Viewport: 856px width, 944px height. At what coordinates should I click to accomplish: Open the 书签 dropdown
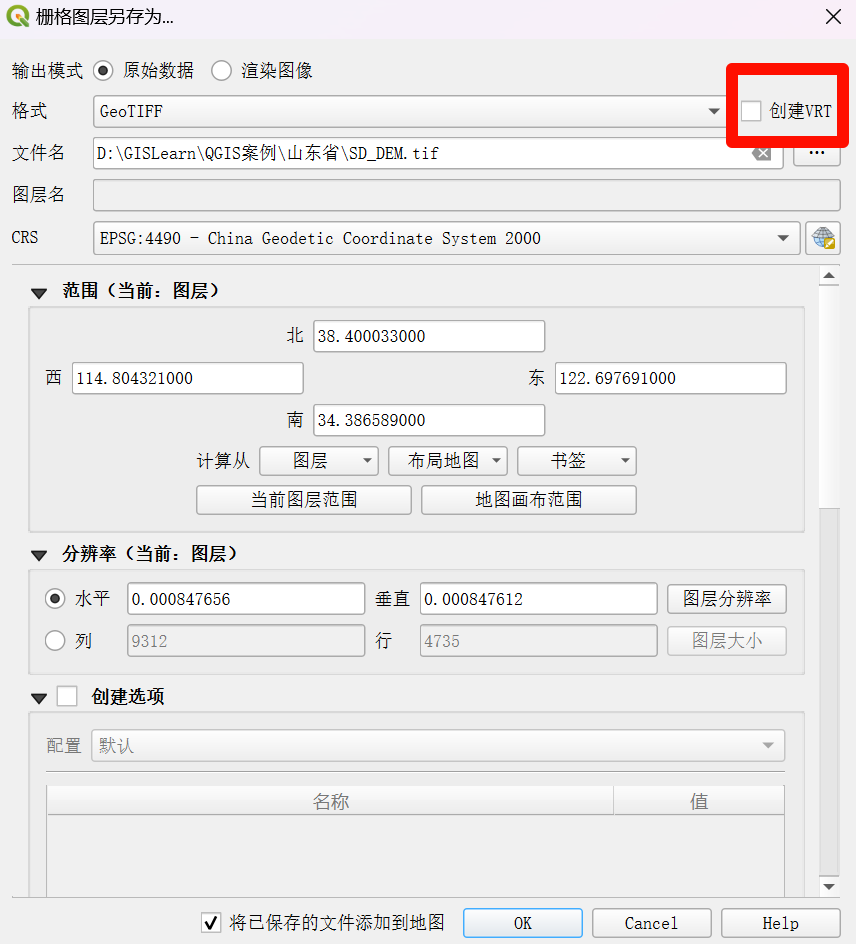click(577, 461)
